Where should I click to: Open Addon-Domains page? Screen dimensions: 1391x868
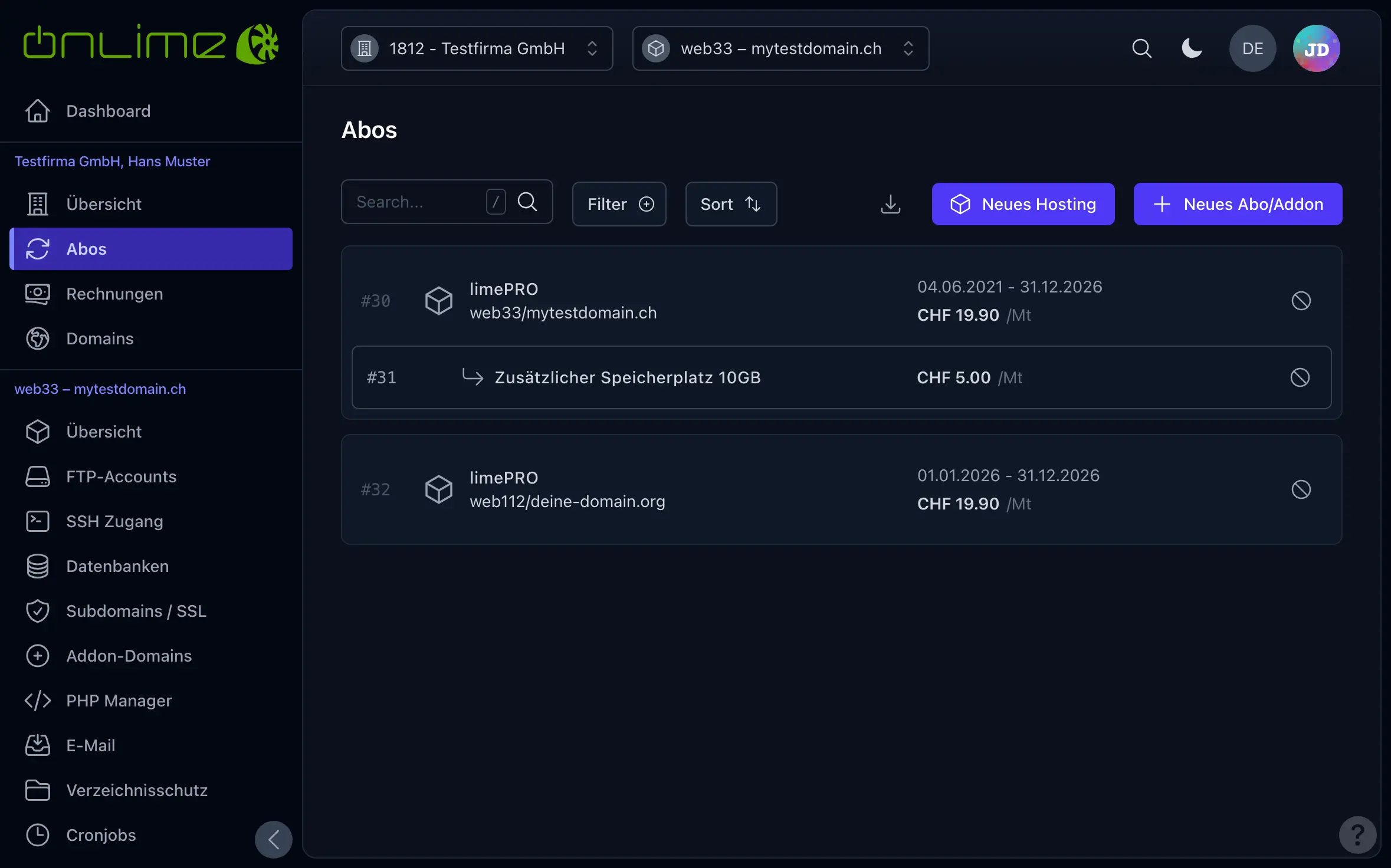[151, 656]
